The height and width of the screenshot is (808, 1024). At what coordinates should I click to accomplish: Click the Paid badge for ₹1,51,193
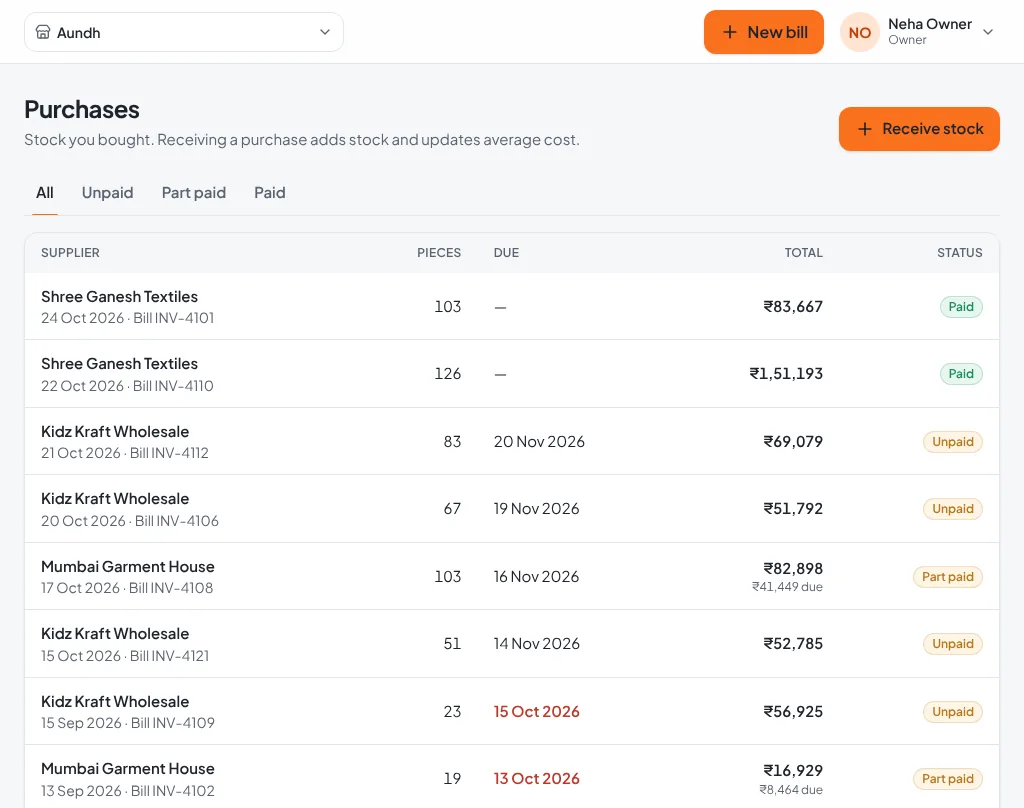point(961,374)
